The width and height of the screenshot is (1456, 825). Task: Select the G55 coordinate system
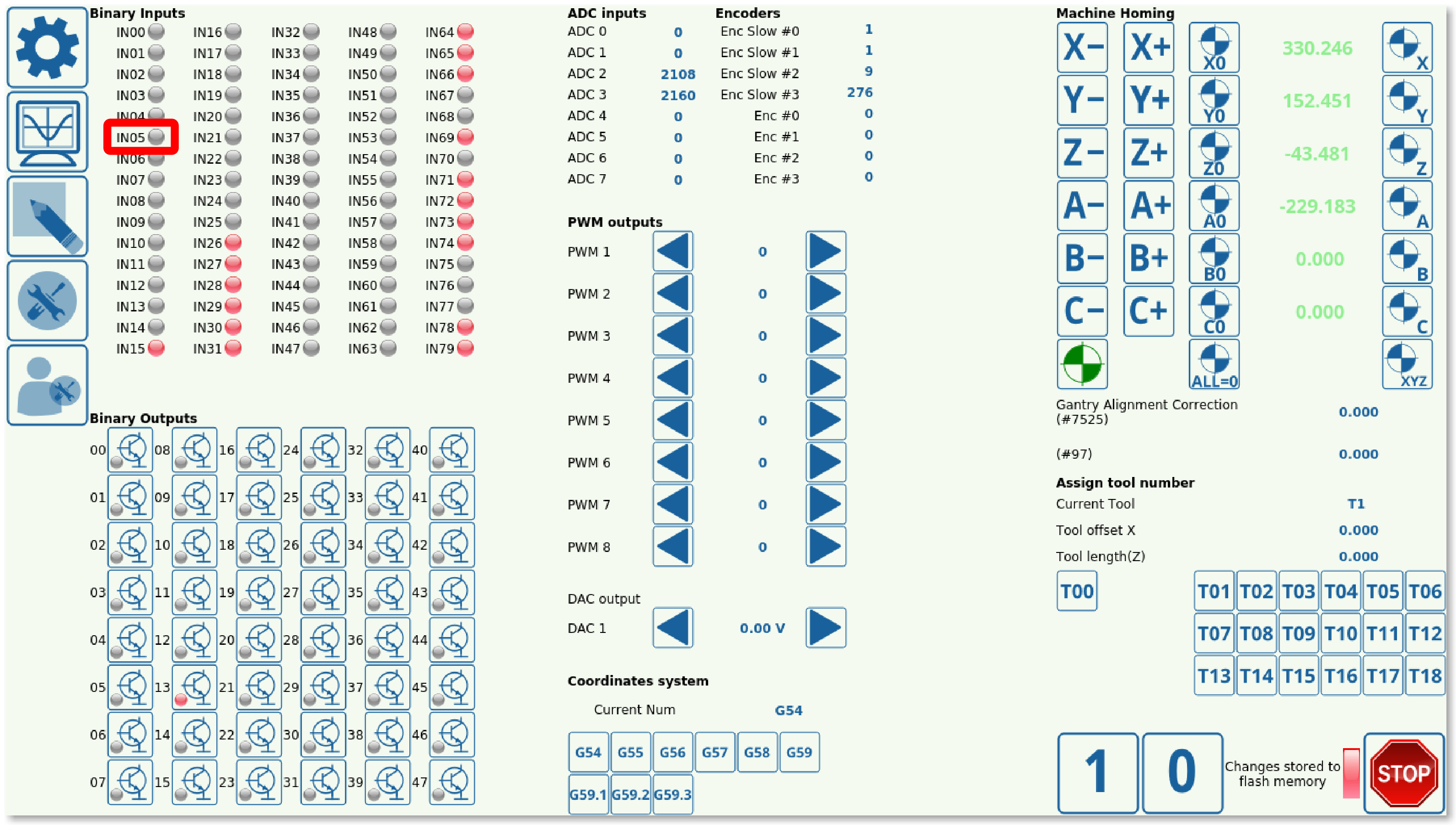630,752
